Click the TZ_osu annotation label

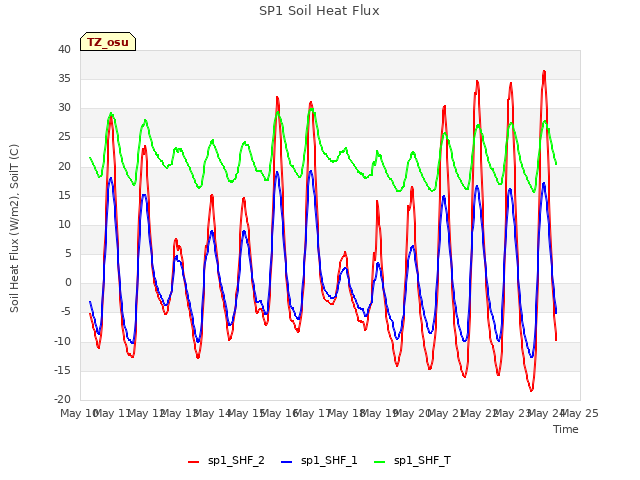click(x=108, y=42)
